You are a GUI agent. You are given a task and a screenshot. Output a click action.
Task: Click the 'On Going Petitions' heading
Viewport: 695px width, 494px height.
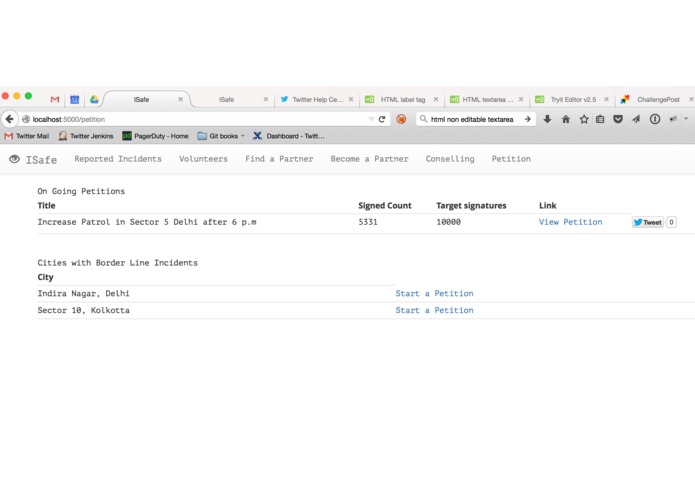point(81,191)
